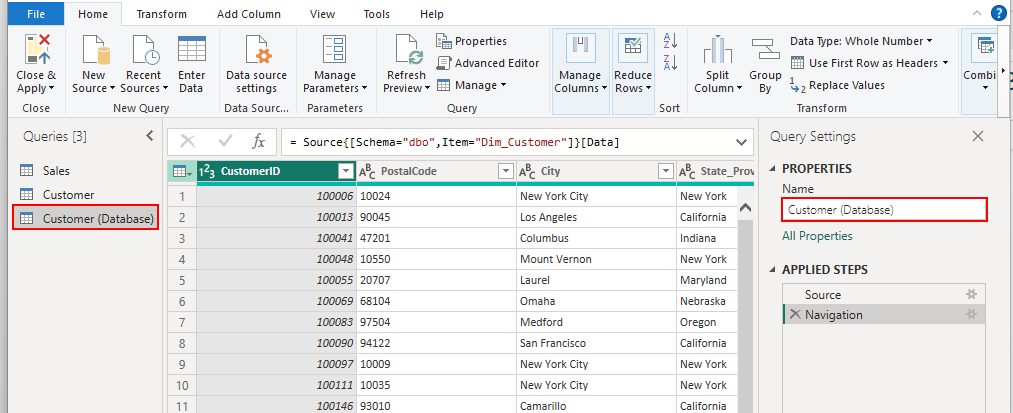Switch to the Add Column tab
This screenshot has height=413, width=1013.
click(249, 14)
